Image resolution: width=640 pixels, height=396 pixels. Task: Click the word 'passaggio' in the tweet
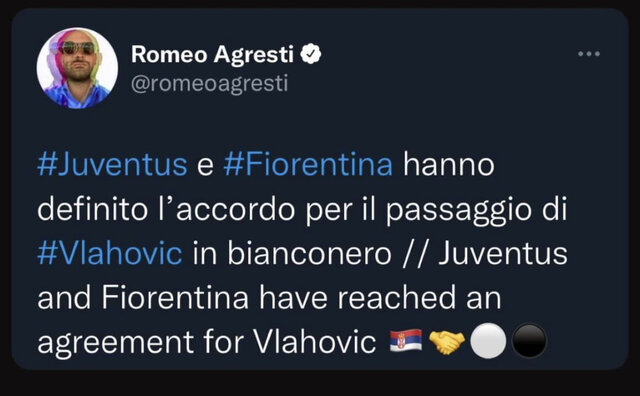tap(459, 210)
